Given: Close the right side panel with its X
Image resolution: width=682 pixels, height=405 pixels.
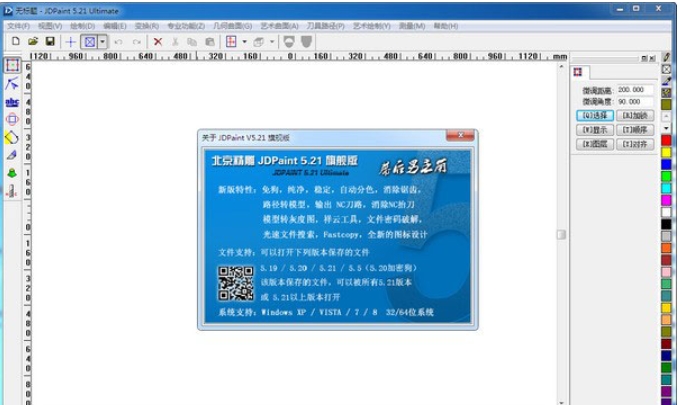Looking at the screenshot, I should 652,58.
